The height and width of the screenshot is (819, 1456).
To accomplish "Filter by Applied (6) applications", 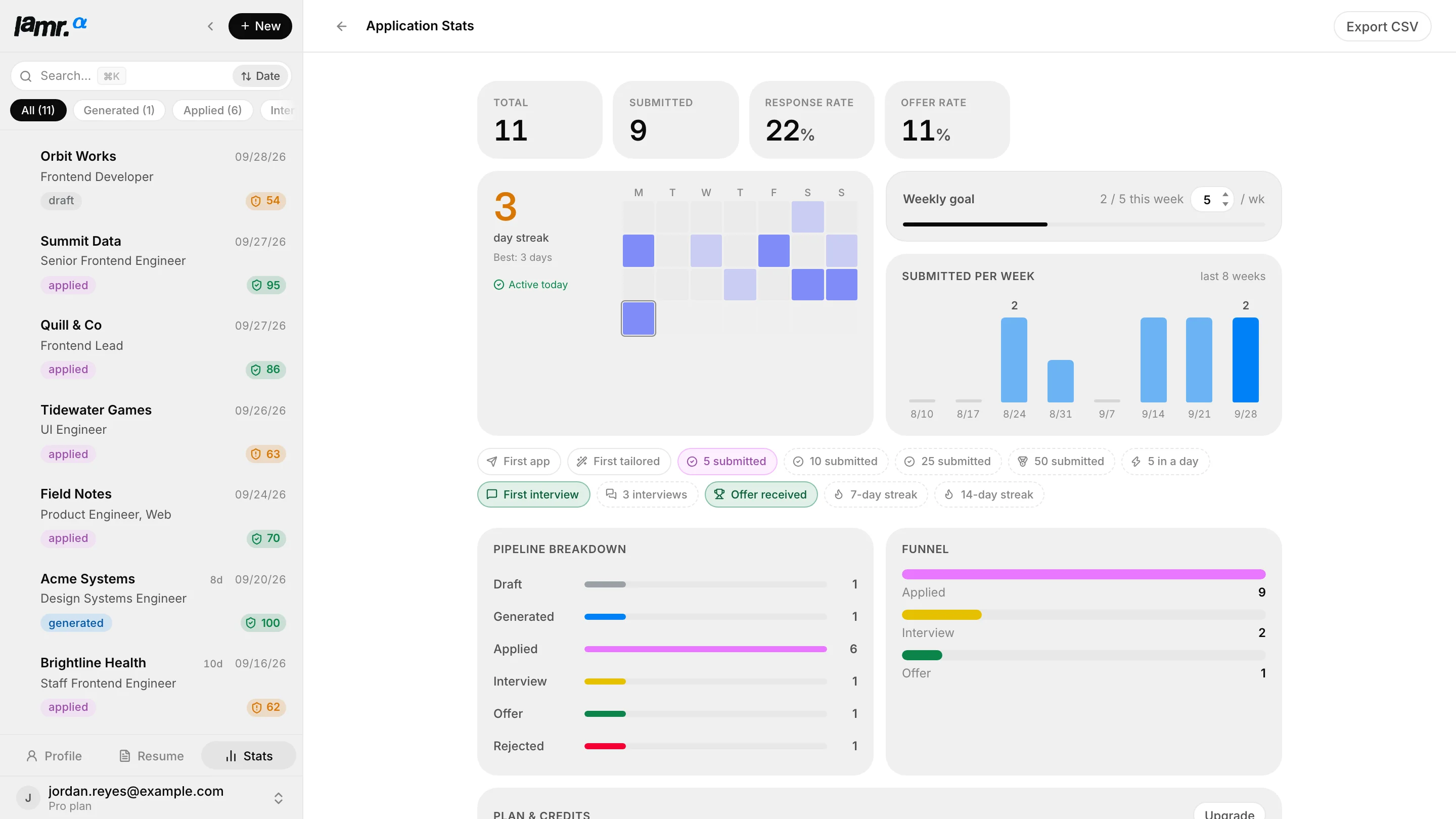I will [212, 110].
